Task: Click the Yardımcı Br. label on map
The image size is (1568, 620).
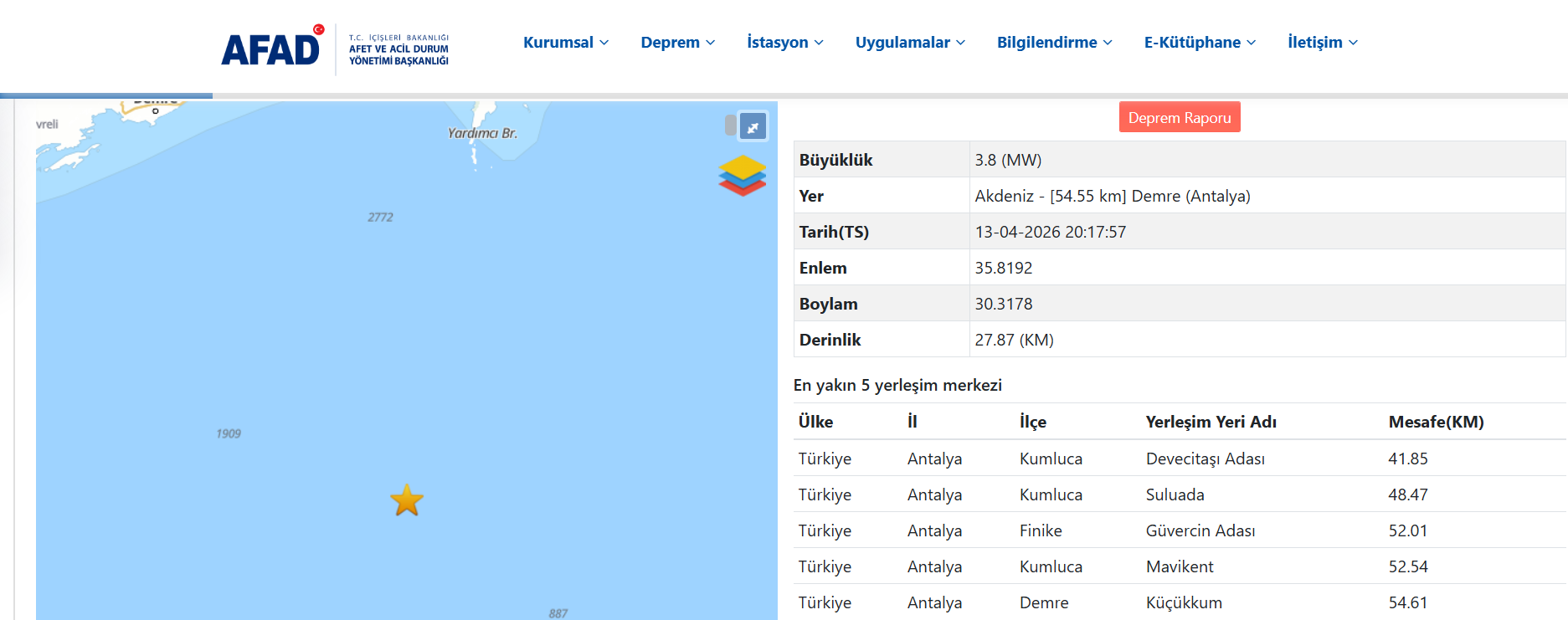Action: (482, 133)
